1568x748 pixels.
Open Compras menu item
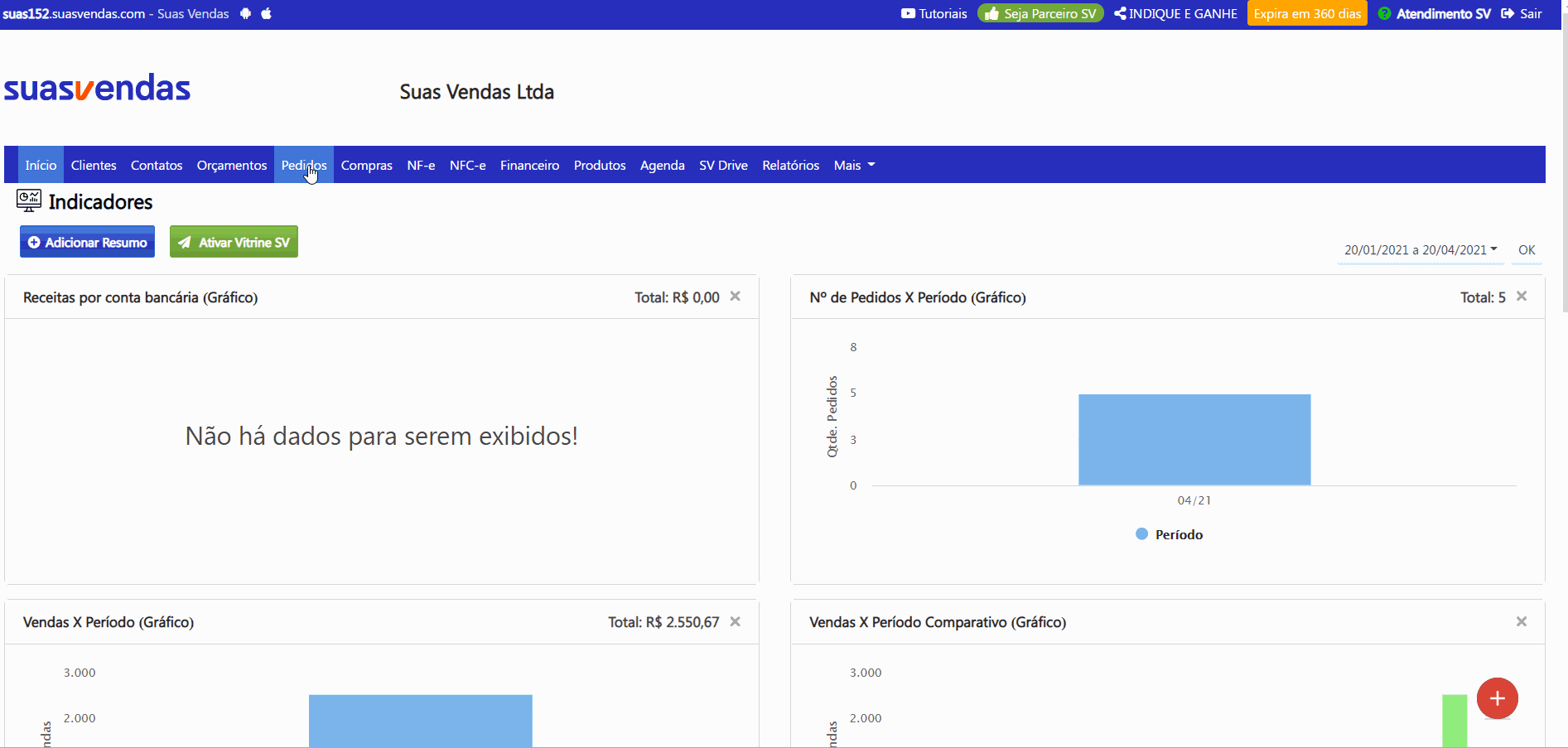(367, 165)
